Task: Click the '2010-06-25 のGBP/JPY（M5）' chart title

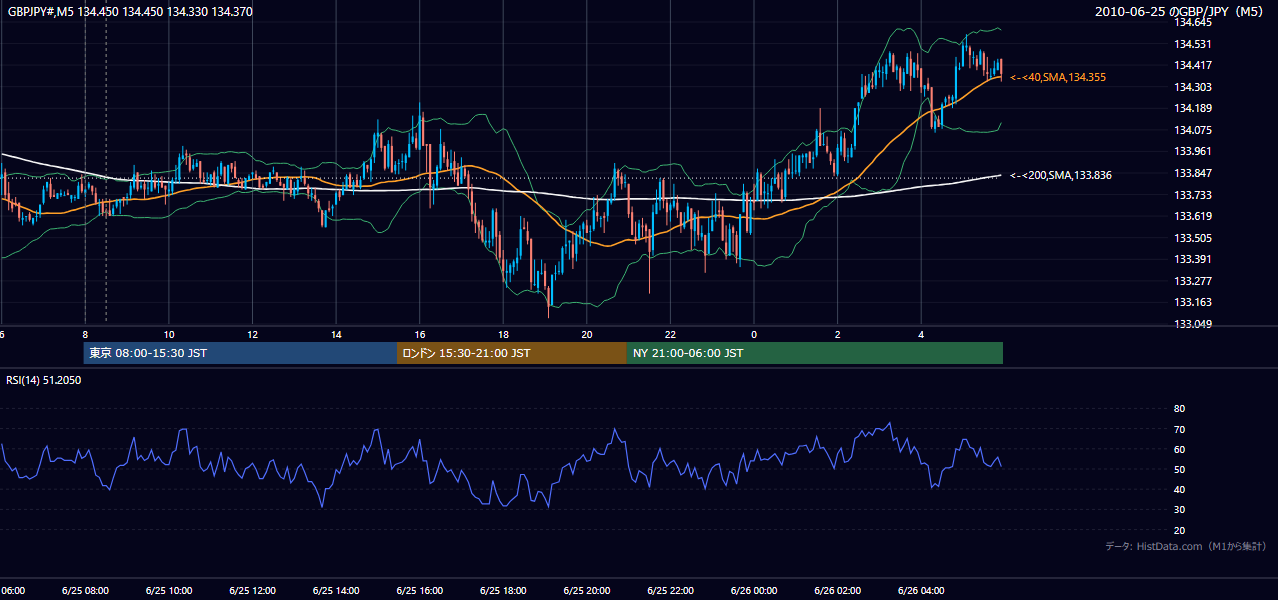Action: 1181,12
